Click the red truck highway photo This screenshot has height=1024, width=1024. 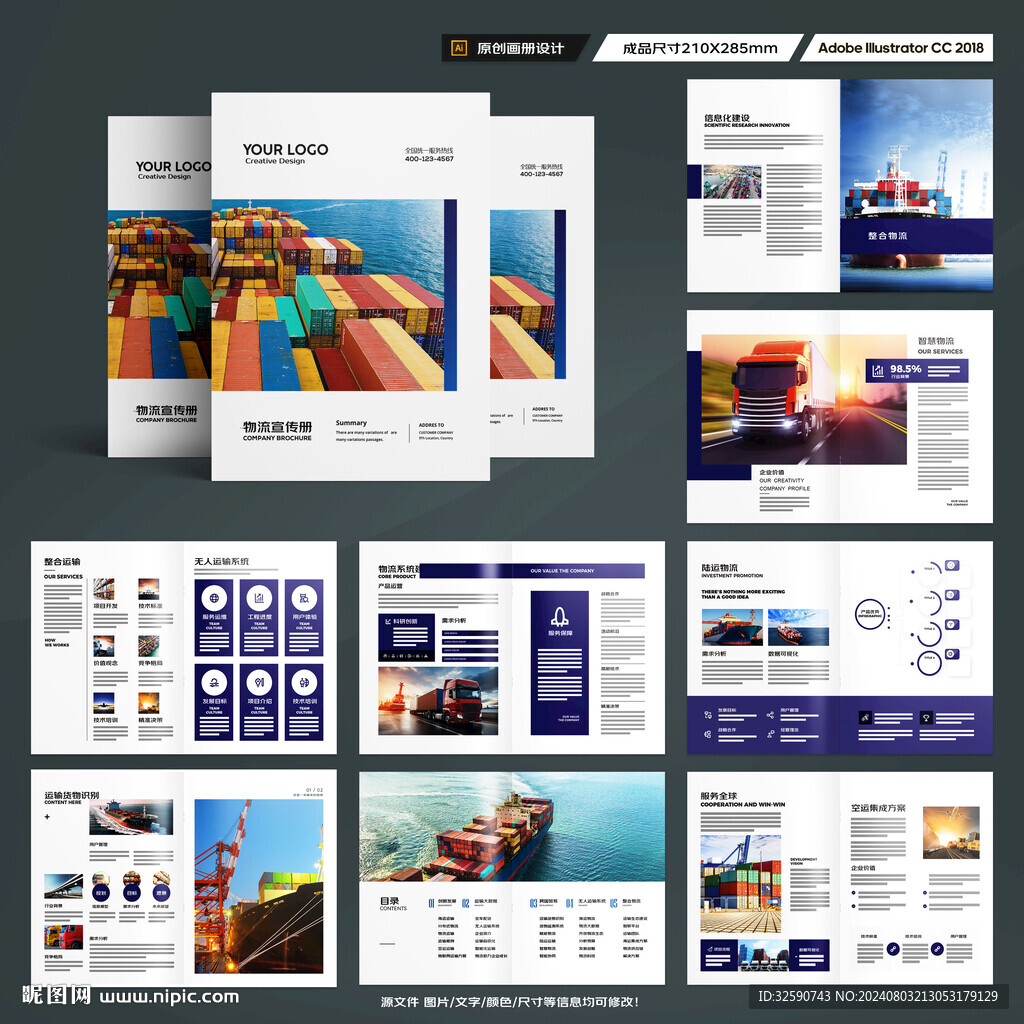[x=804, y=399]
